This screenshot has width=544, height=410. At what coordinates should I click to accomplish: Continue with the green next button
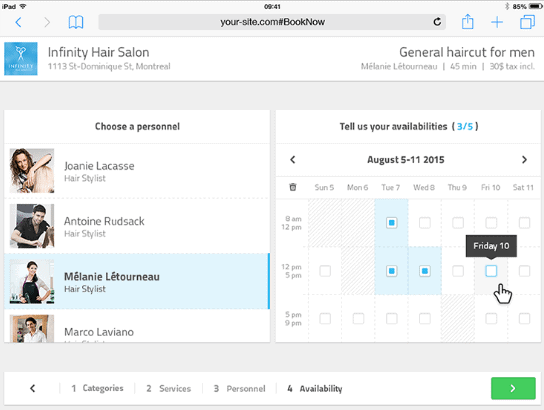click(x=513, y=388)
